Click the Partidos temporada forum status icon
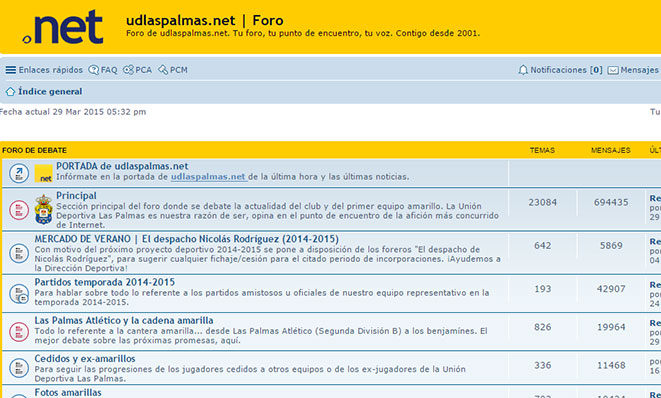The width and height of the screenshot is (661, 398). pyautogui.click(x=19, y=294)
